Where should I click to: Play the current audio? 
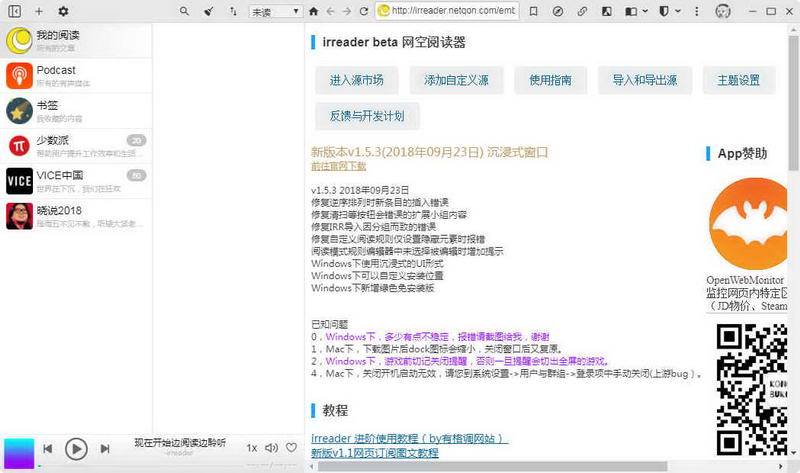coord(76,449)
